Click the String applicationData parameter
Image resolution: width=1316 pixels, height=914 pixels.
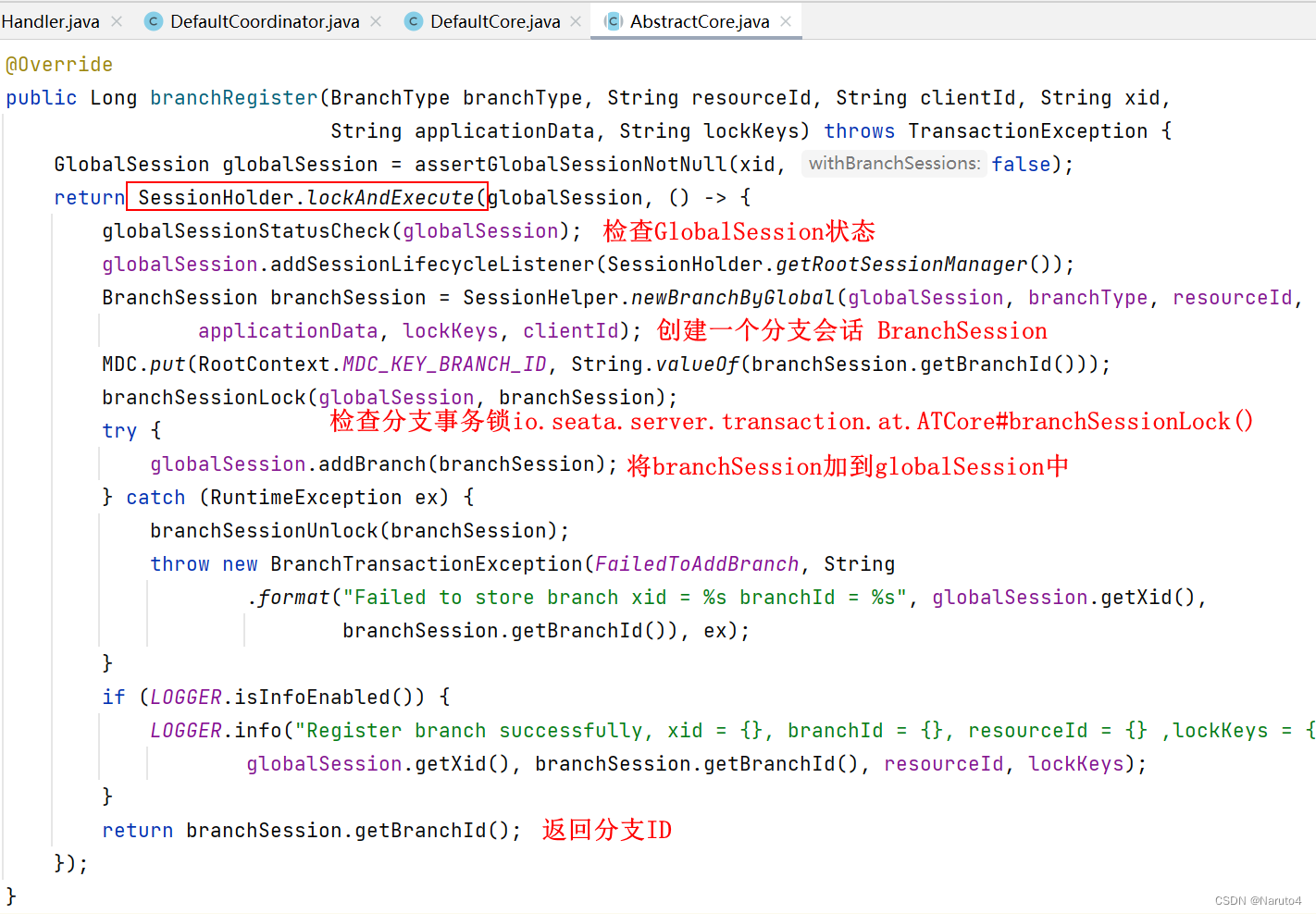tap(463, 131)
